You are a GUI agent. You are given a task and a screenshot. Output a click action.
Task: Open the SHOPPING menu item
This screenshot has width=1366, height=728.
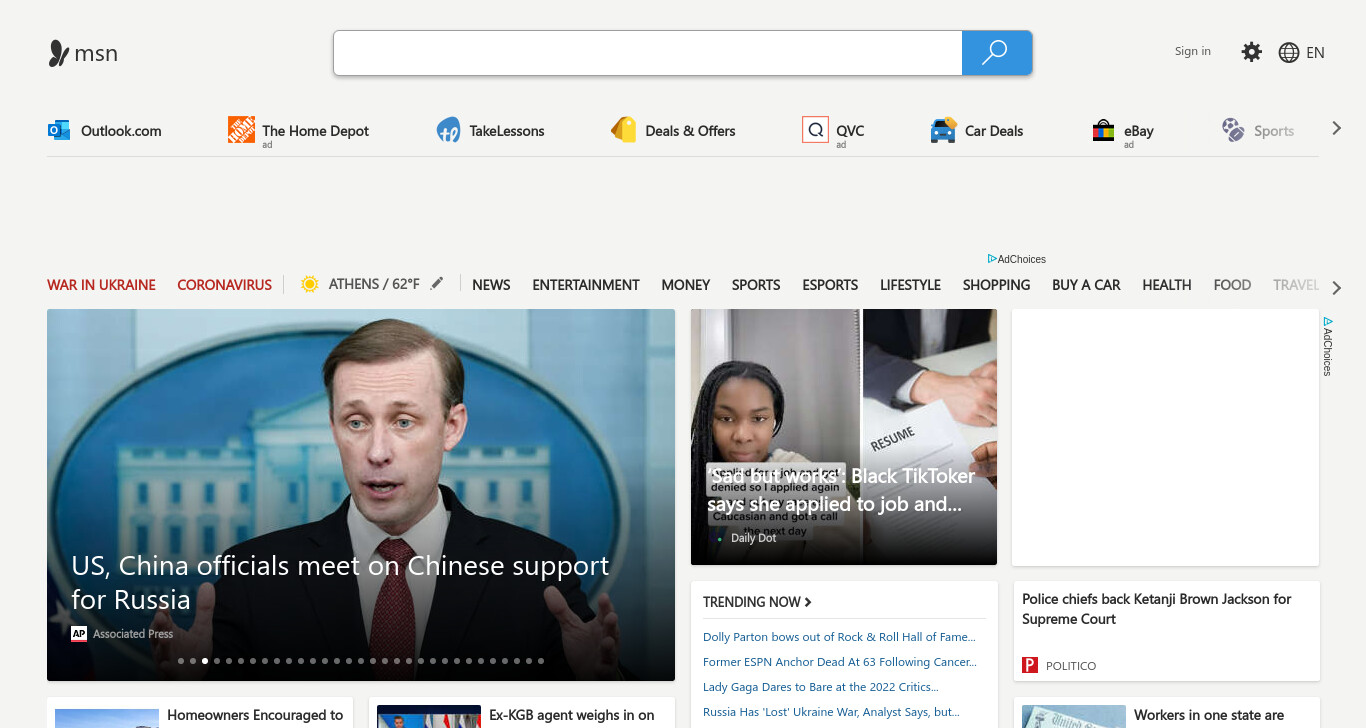[x=996, y=285]
